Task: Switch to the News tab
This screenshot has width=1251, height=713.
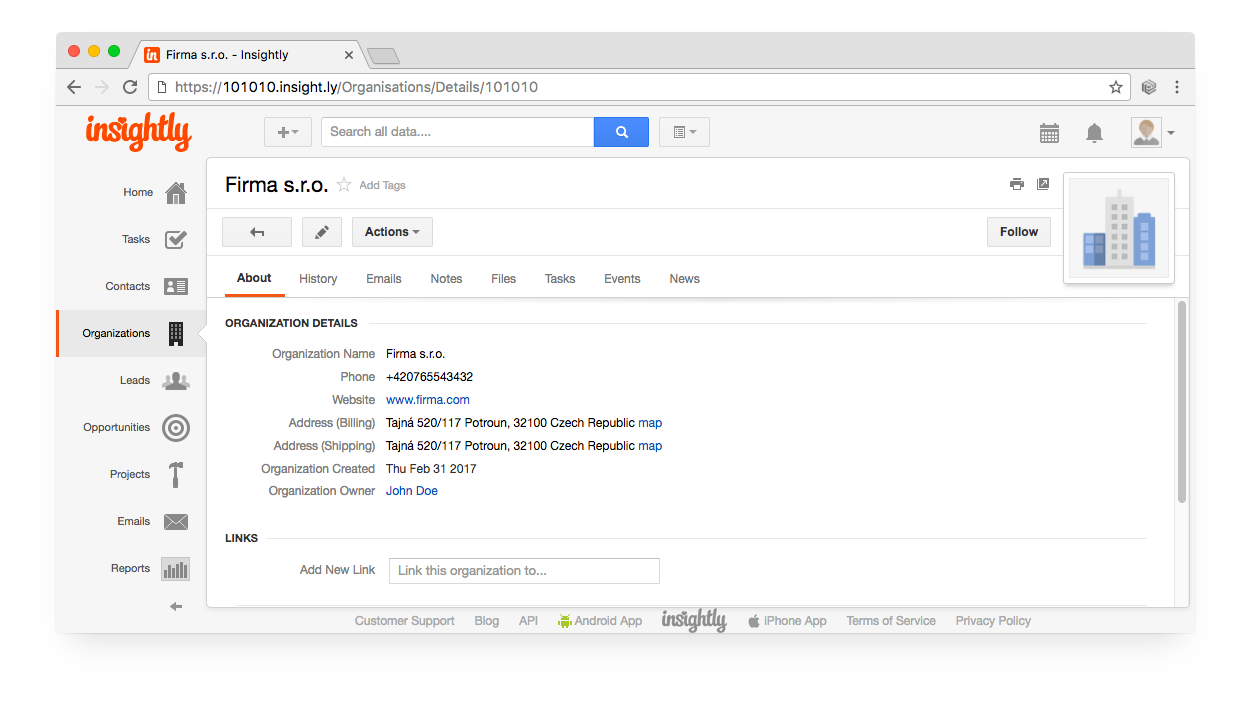Action: pyautogui.click(x=685, y=279)
